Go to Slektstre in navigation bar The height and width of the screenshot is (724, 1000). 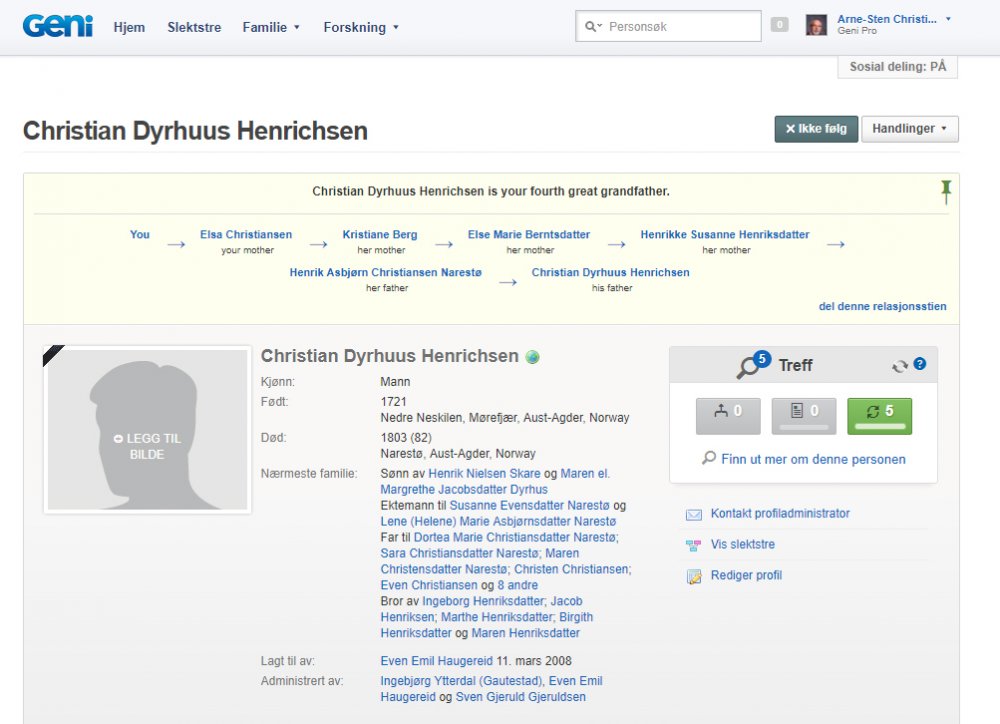click(194, 27)
